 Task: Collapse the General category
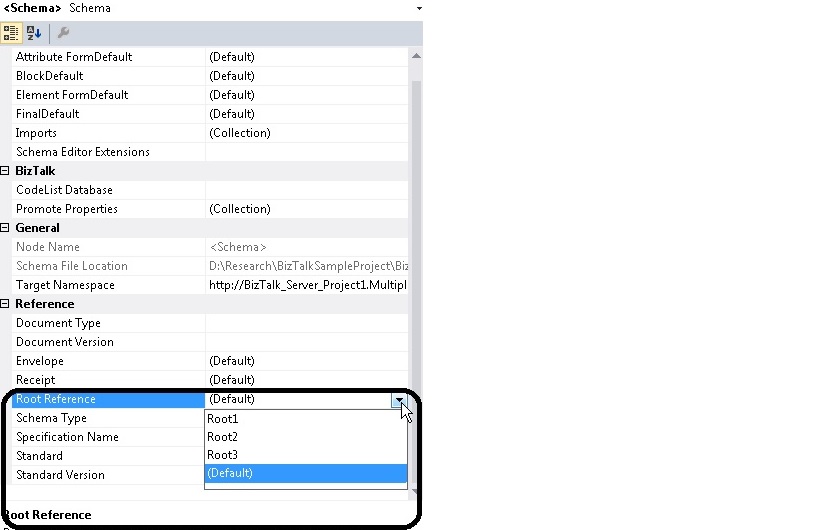(6, 228)
